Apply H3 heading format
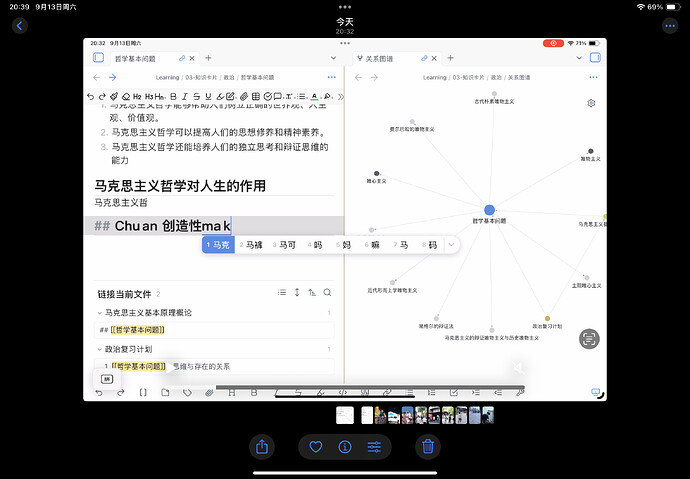 coord(149,96)
